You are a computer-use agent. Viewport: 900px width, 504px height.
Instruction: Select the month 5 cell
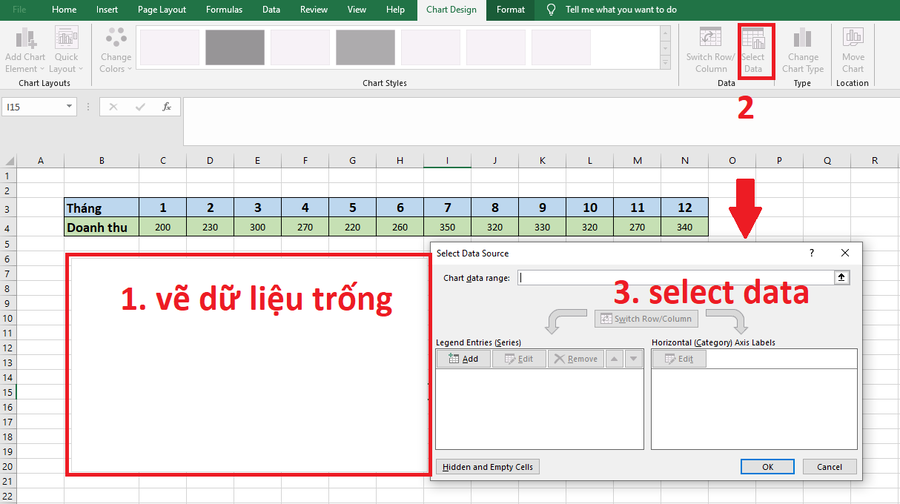(352, 208)
